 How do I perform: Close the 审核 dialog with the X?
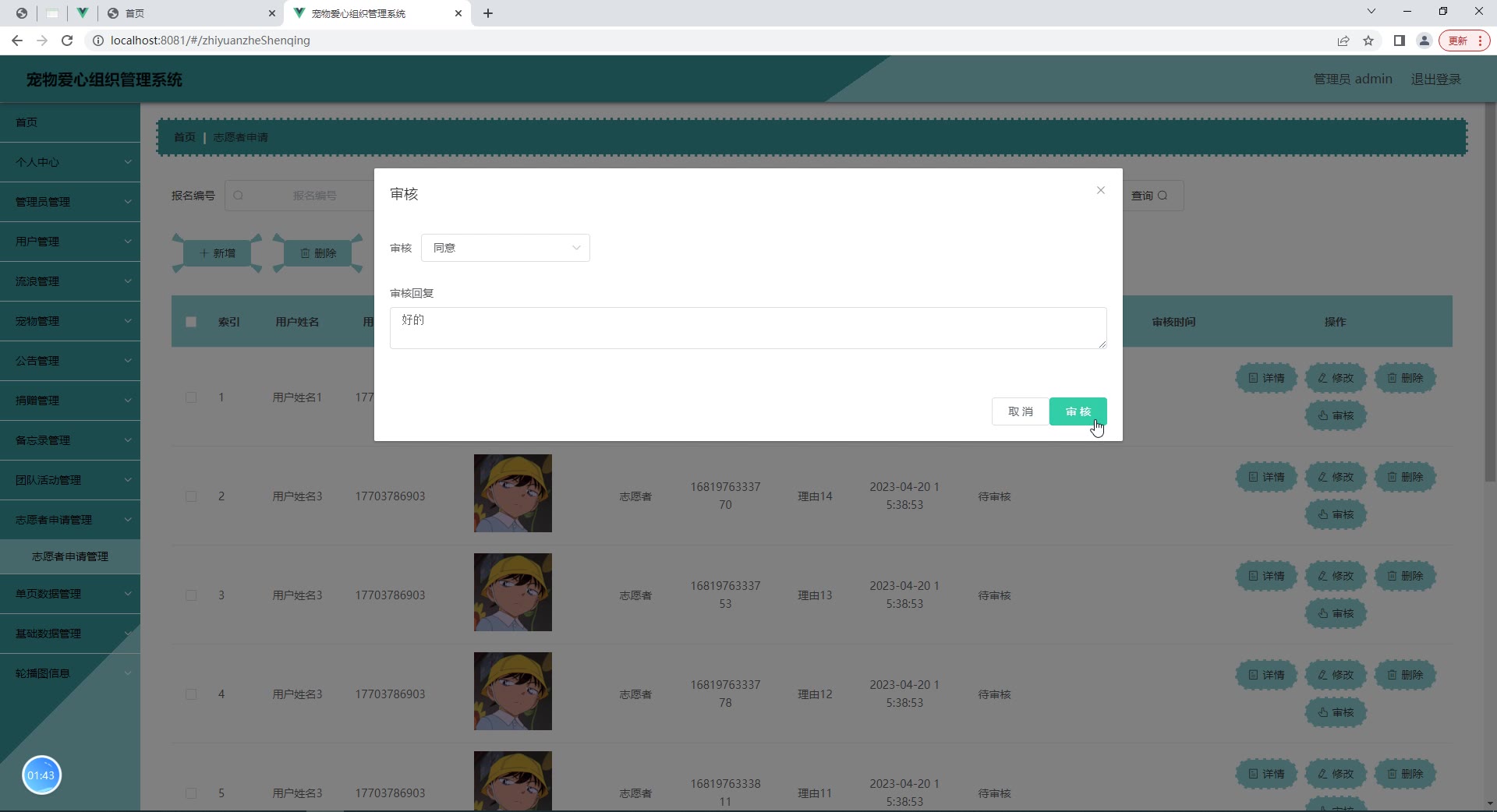tap(1100, 190)
